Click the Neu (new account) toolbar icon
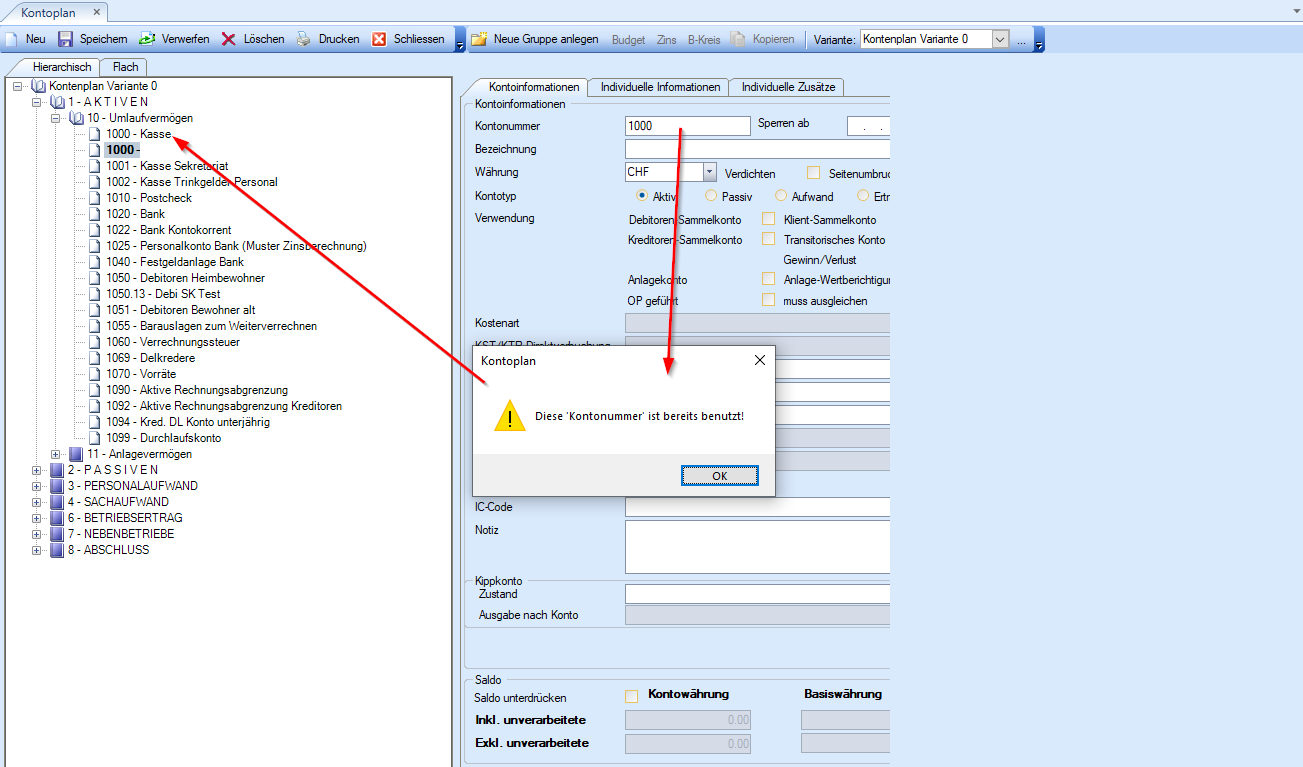Screen dimensions: 1303x767 pos(12,39)
